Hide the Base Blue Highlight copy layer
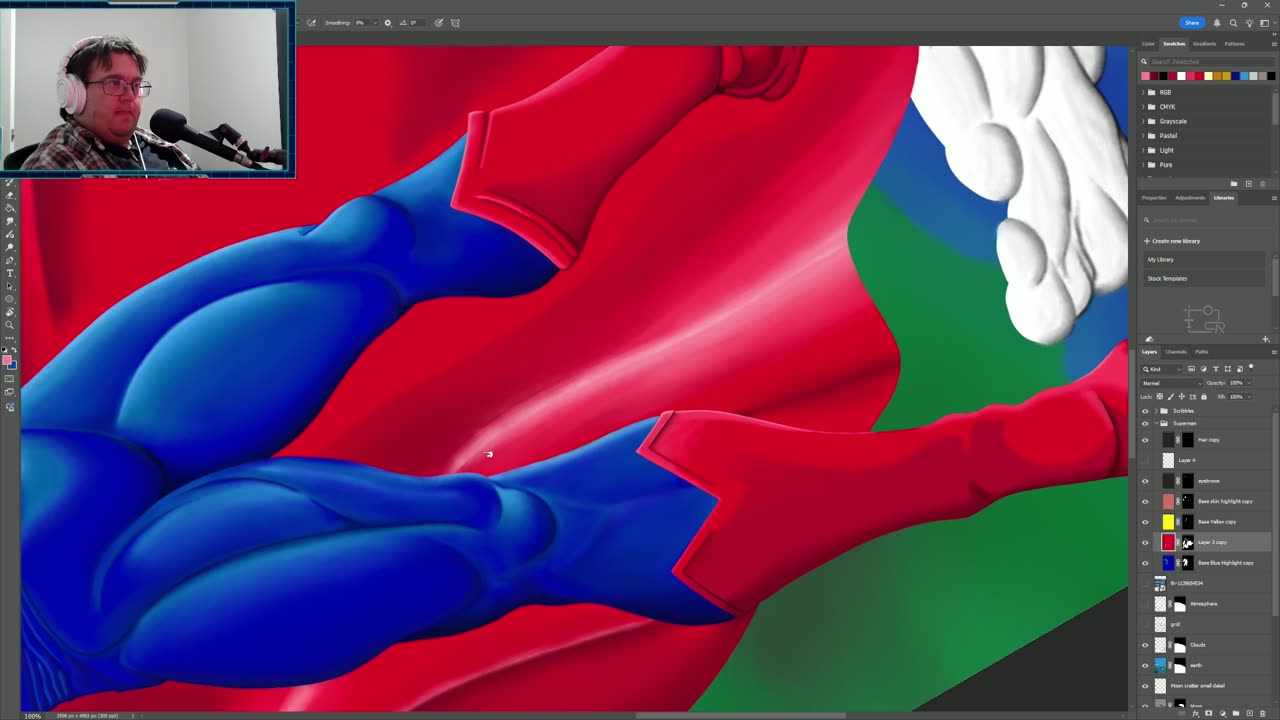Image resolution: width=1280 pixels, height=720 pixels. [x=1145, y=563]
